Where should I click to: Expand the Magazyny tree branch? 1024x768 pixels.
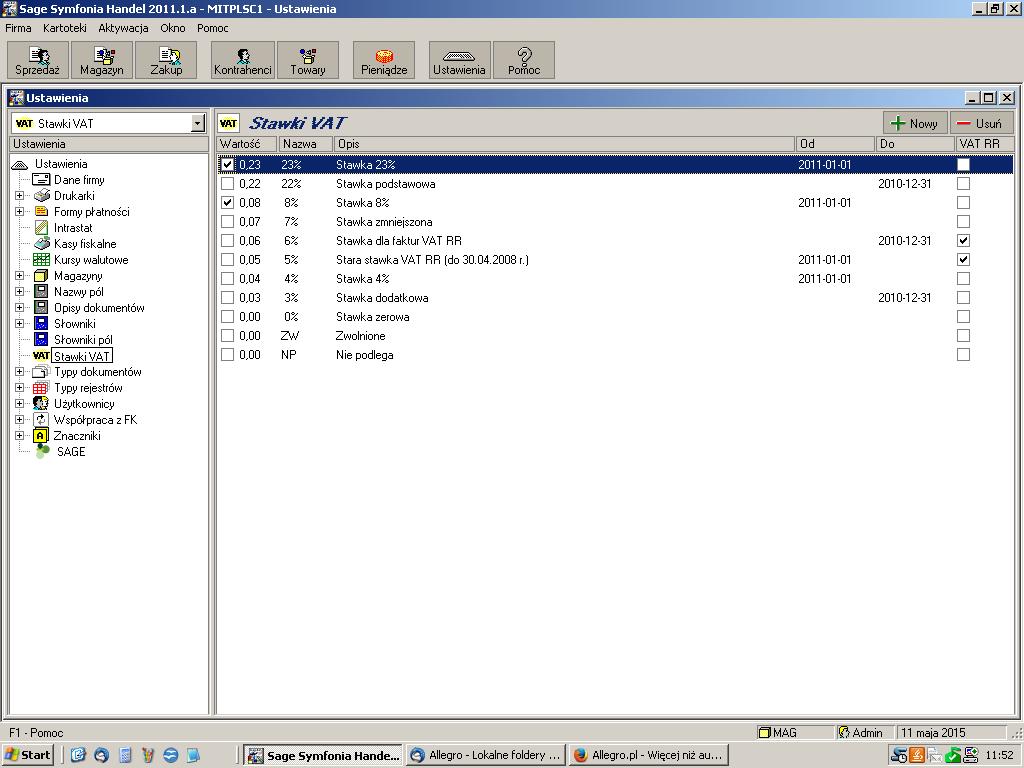(x=20, y=276)
